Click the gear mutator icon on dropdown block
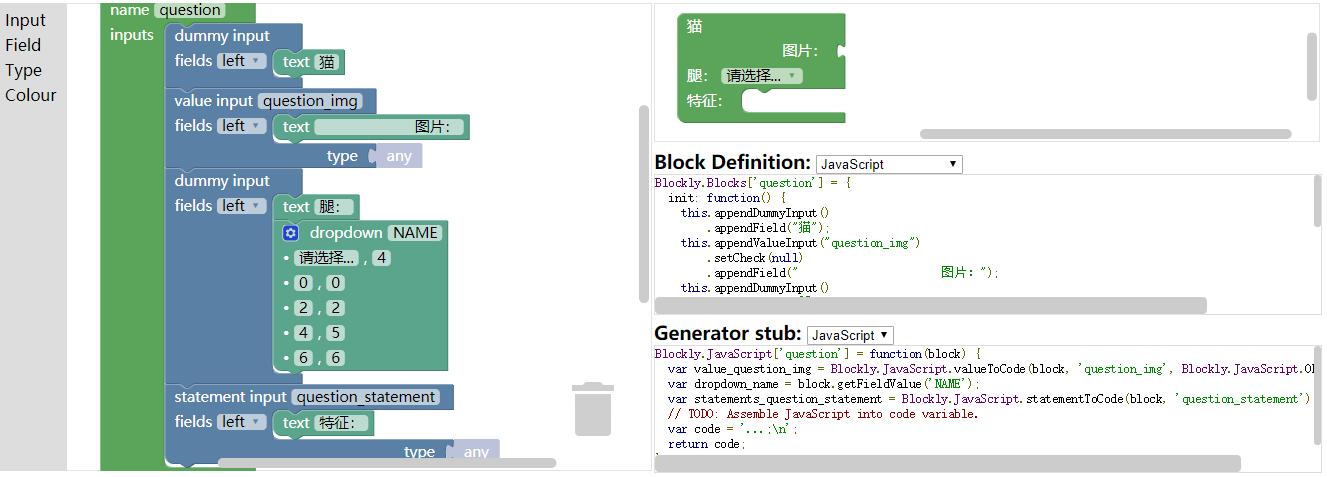Viewport: 1327px width, 477px height. click(x=291, y=232)
